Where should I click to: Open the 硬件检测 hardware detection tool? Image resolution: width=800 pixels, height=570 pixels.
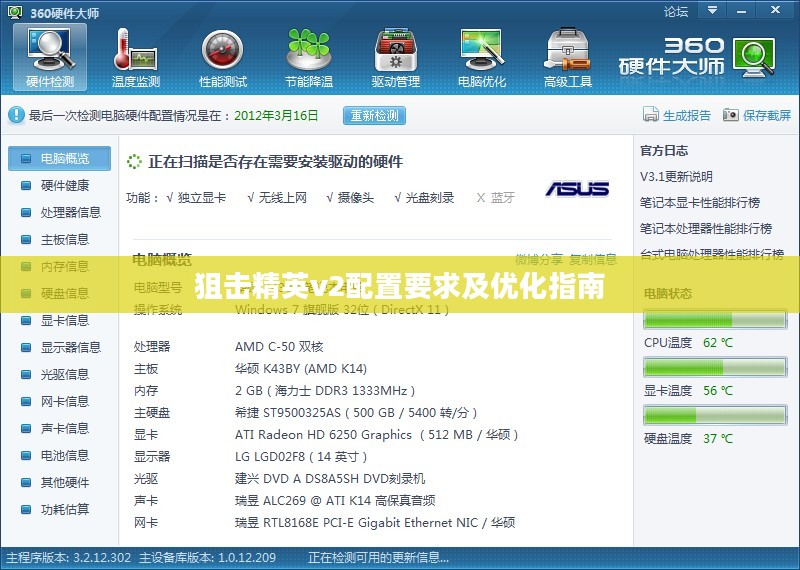[50, 57]
